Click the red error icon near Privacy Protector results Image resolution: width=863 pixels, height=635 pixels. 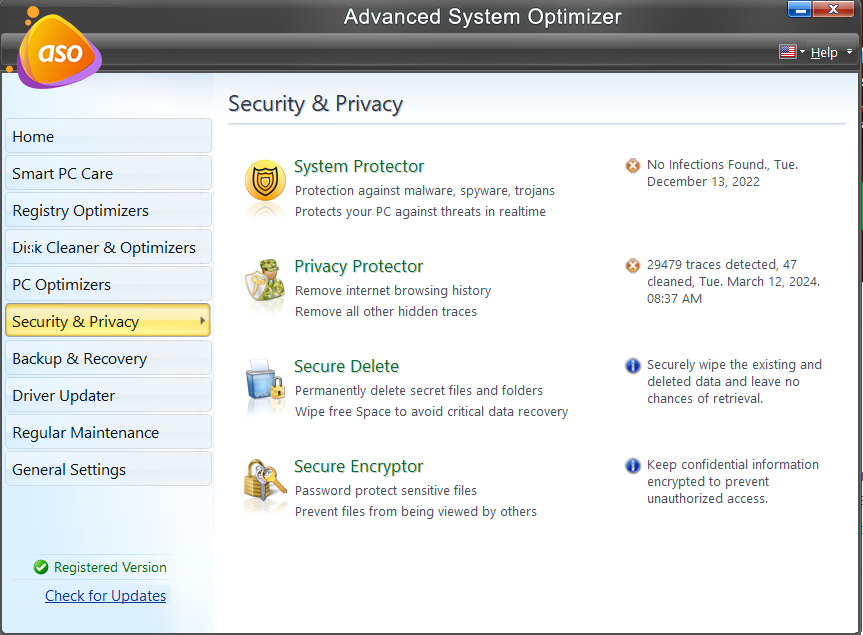(632, 265)
